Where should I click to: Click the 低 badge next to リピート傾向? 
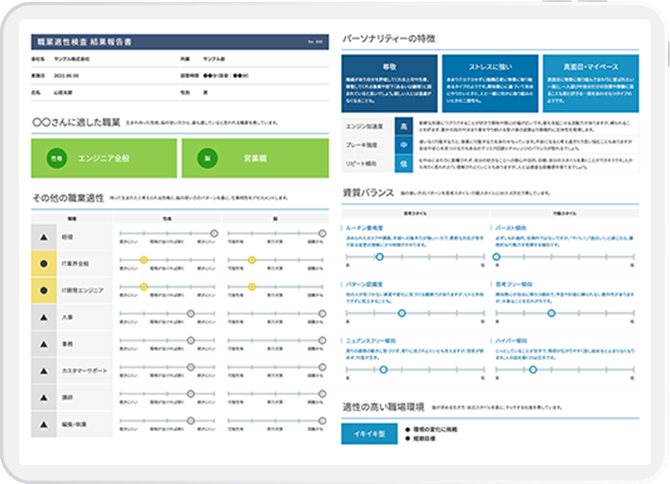[x=404, y=164]
